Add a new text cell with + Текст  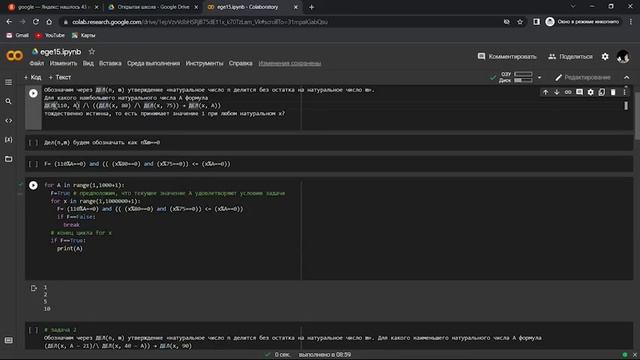point(60,77)
